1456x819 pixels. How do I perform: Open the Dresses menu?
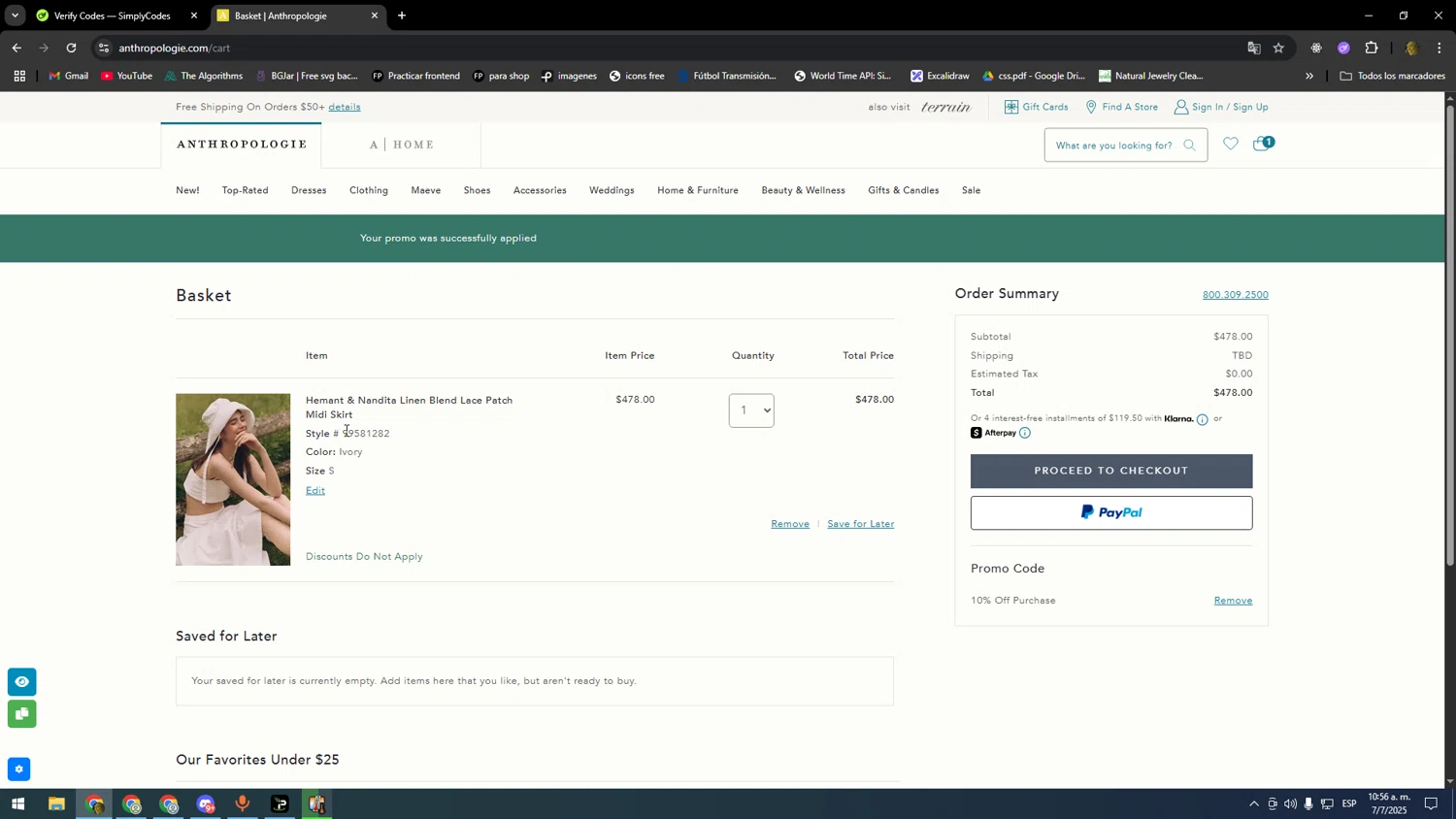(309, 190)
